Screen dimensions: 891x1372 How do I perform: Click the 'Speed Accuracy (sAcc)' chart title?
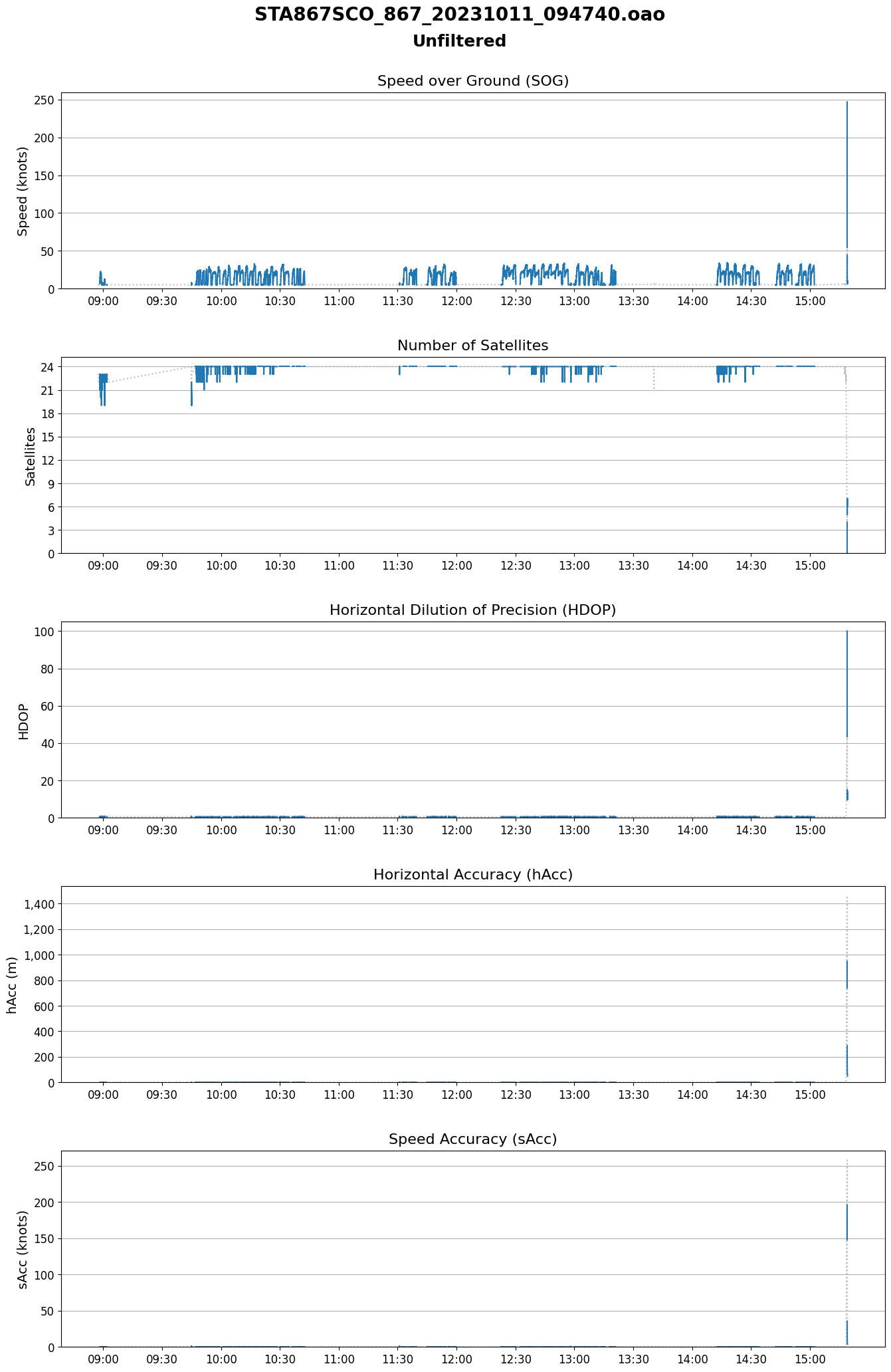click(472, 1139)
